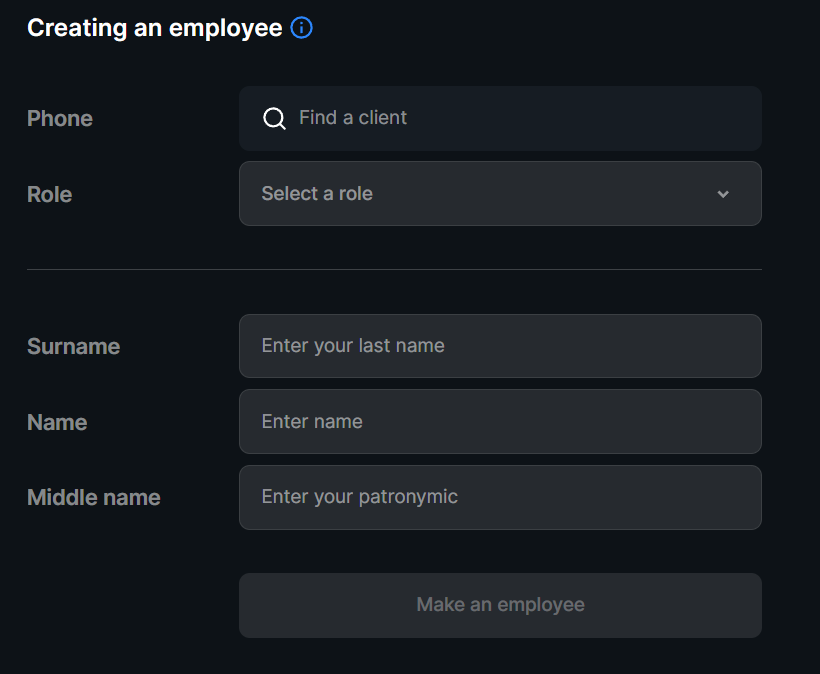Select the Enter your patronymic field
Viewport: 820px width, 674px height.
pyautogui.click(x=500, y=497)
